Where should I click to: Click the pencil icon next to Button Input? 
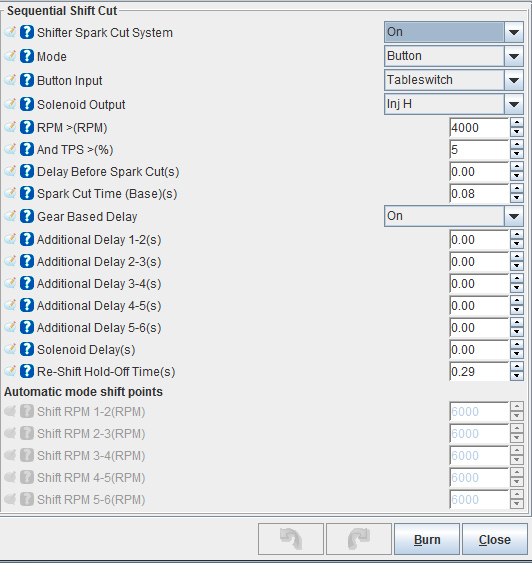10,80
